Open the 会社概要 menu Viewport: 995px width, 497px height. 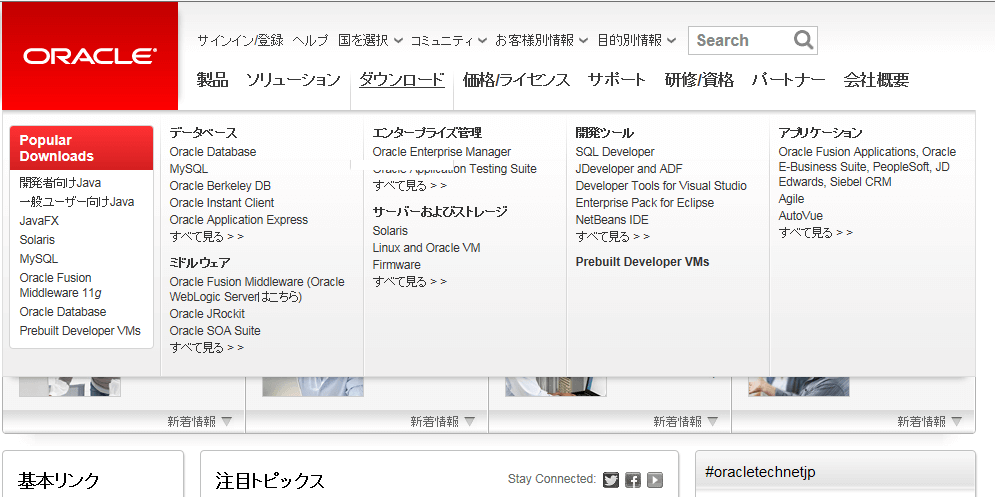876,80
